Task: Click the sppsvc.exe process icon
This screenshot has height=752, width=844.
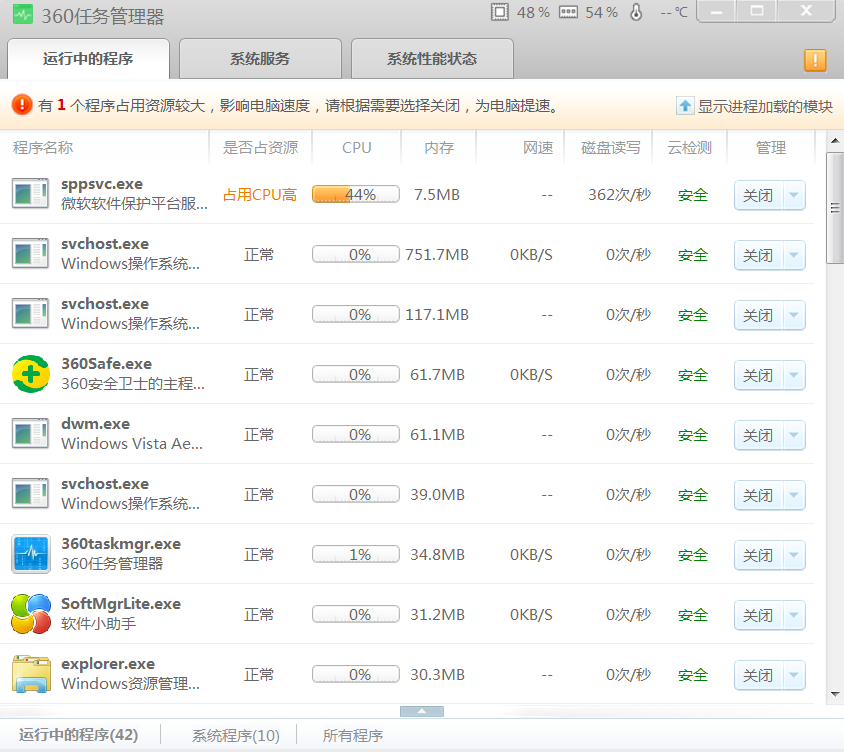Action: pyautogui.click(x=31, y=194)
